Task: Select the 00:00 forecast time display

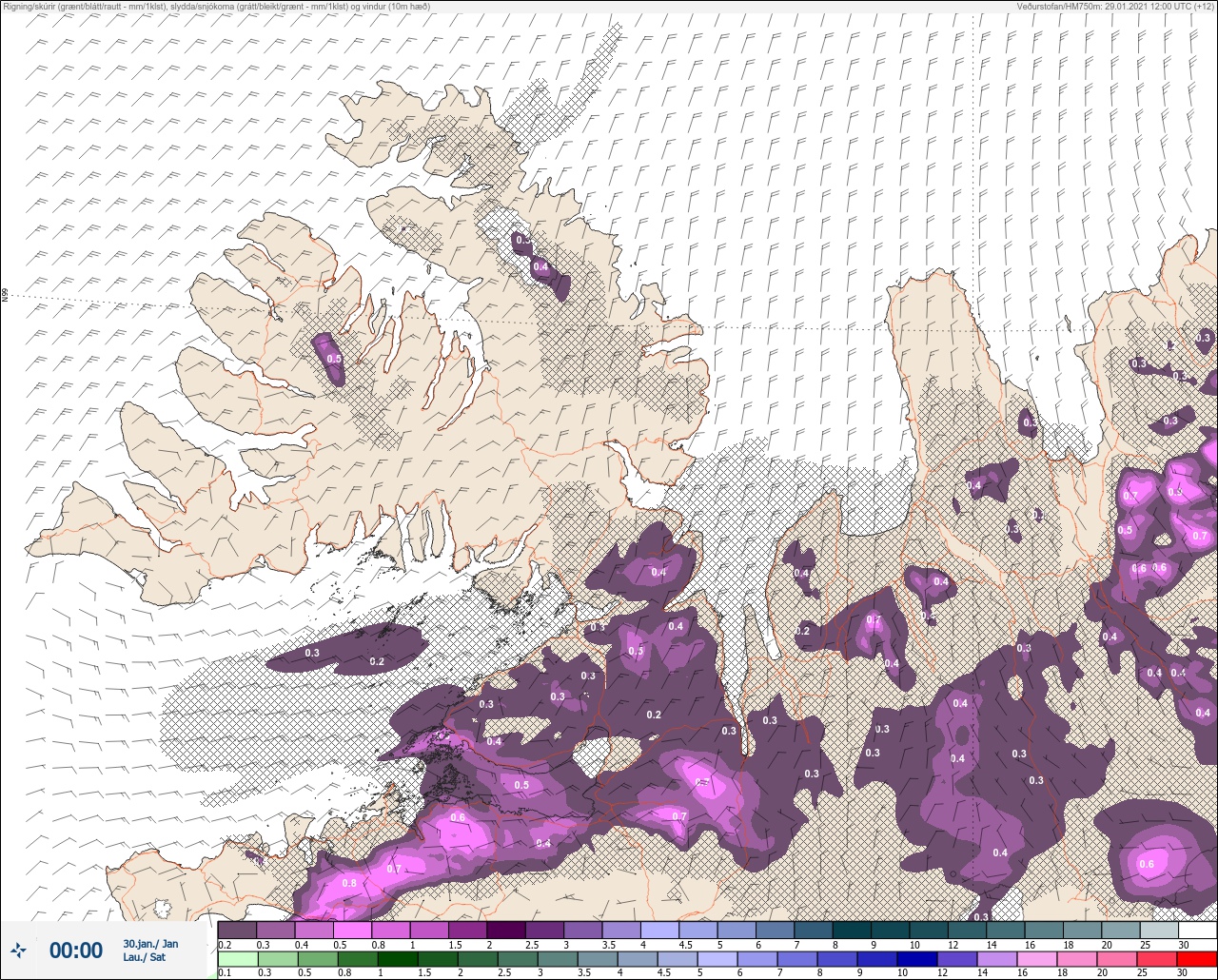Action: pos(76,951)
